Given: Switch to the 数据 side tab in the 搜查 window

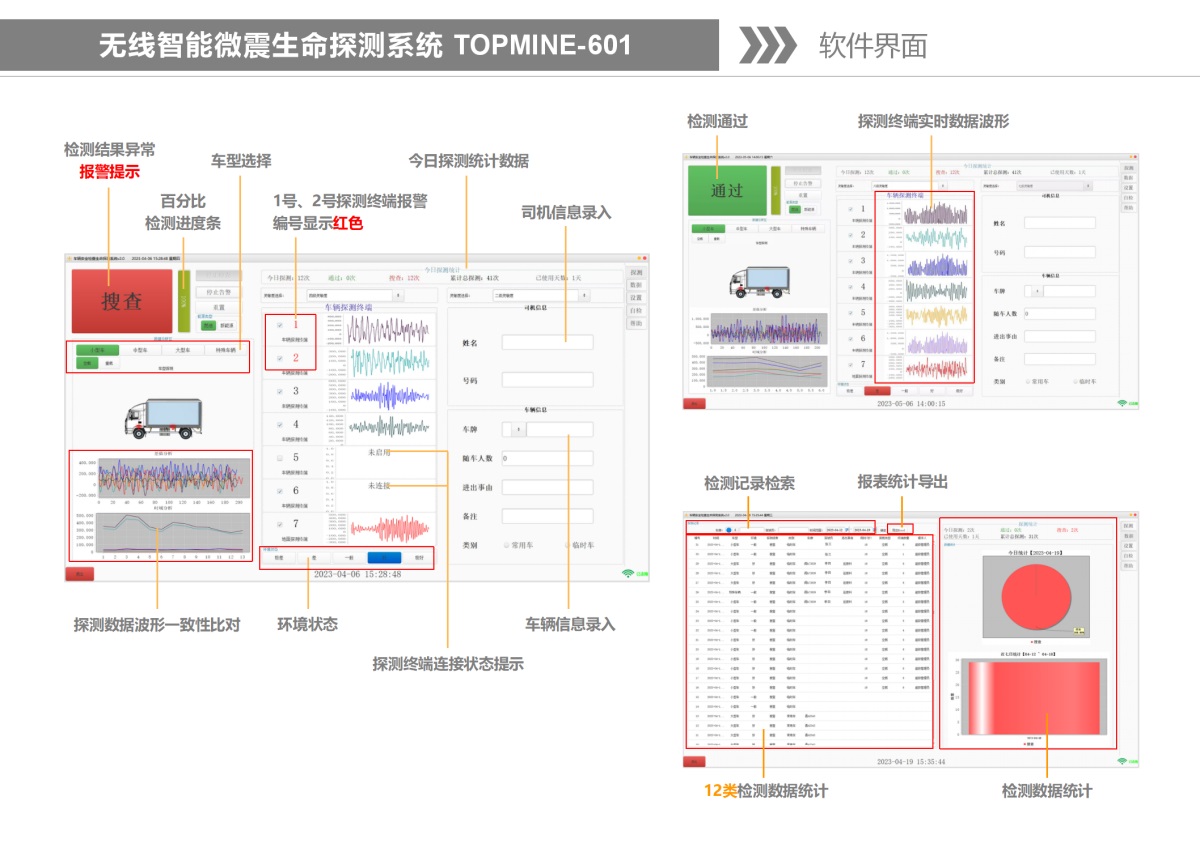Looking at the screenshot, I should click(636, 285).
